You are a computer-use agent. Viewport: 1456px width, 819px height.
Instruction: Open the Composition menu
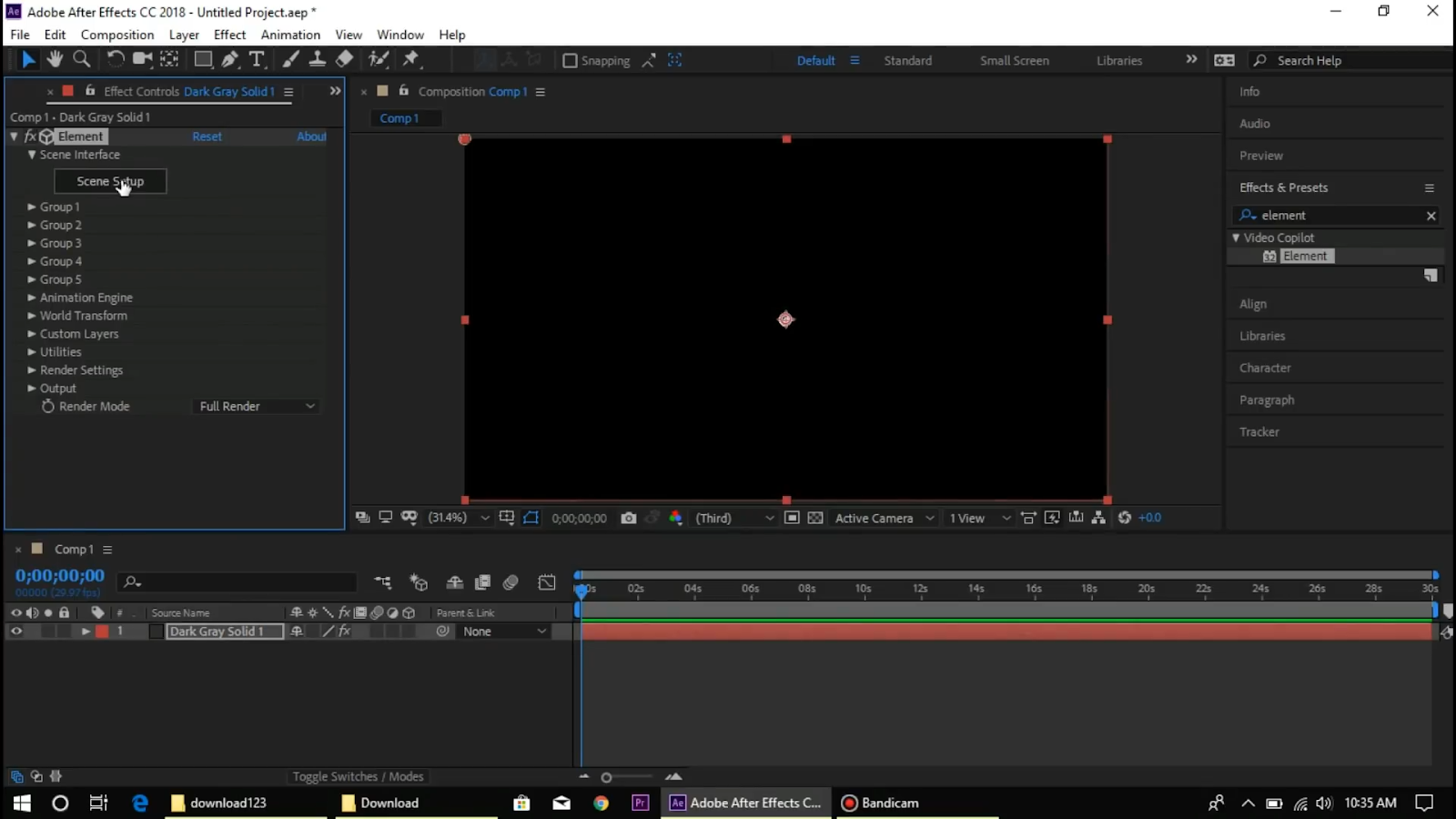[x=117, y=35]
